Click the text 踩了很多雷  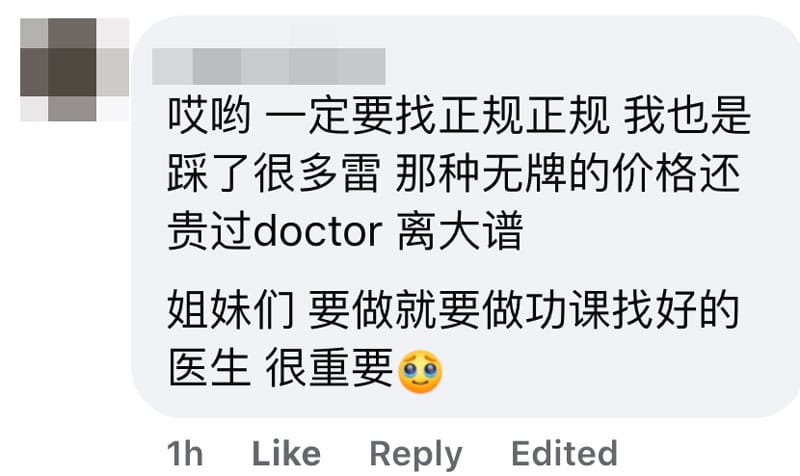pos(274,174)
